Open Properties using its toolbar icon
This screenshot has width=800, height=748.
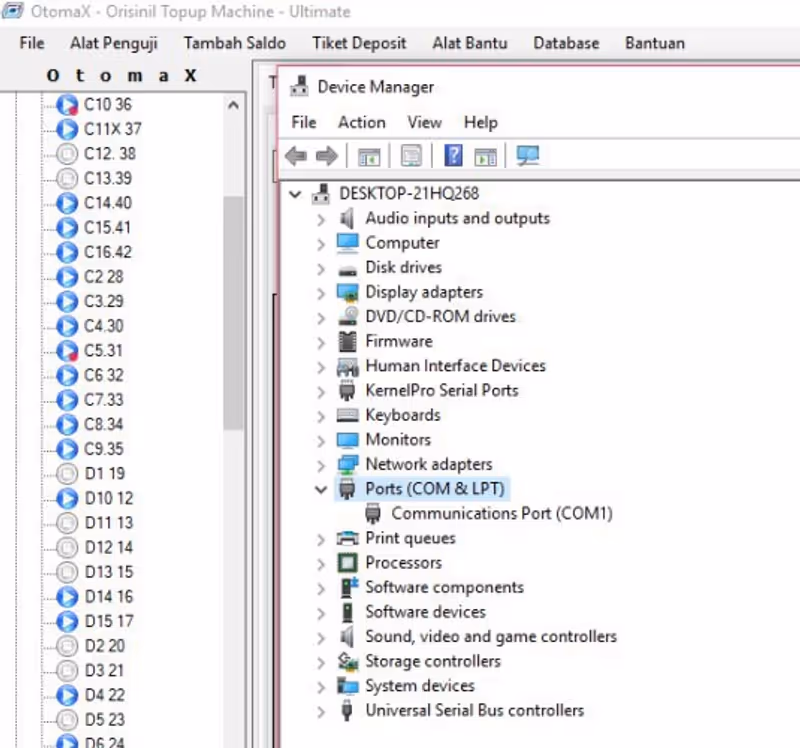411,155
